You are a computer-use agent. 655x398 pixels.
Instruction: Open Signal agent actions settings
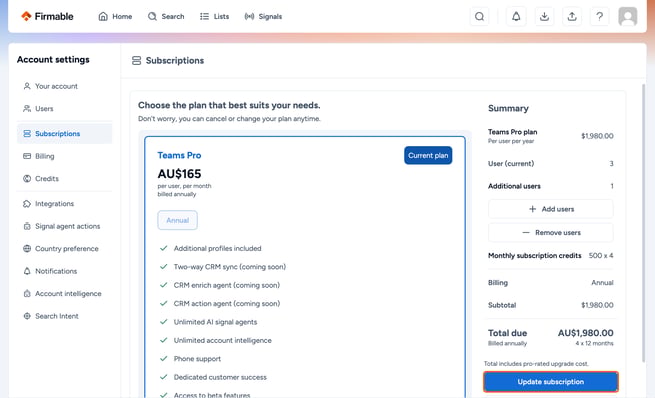tap(64, 226)
